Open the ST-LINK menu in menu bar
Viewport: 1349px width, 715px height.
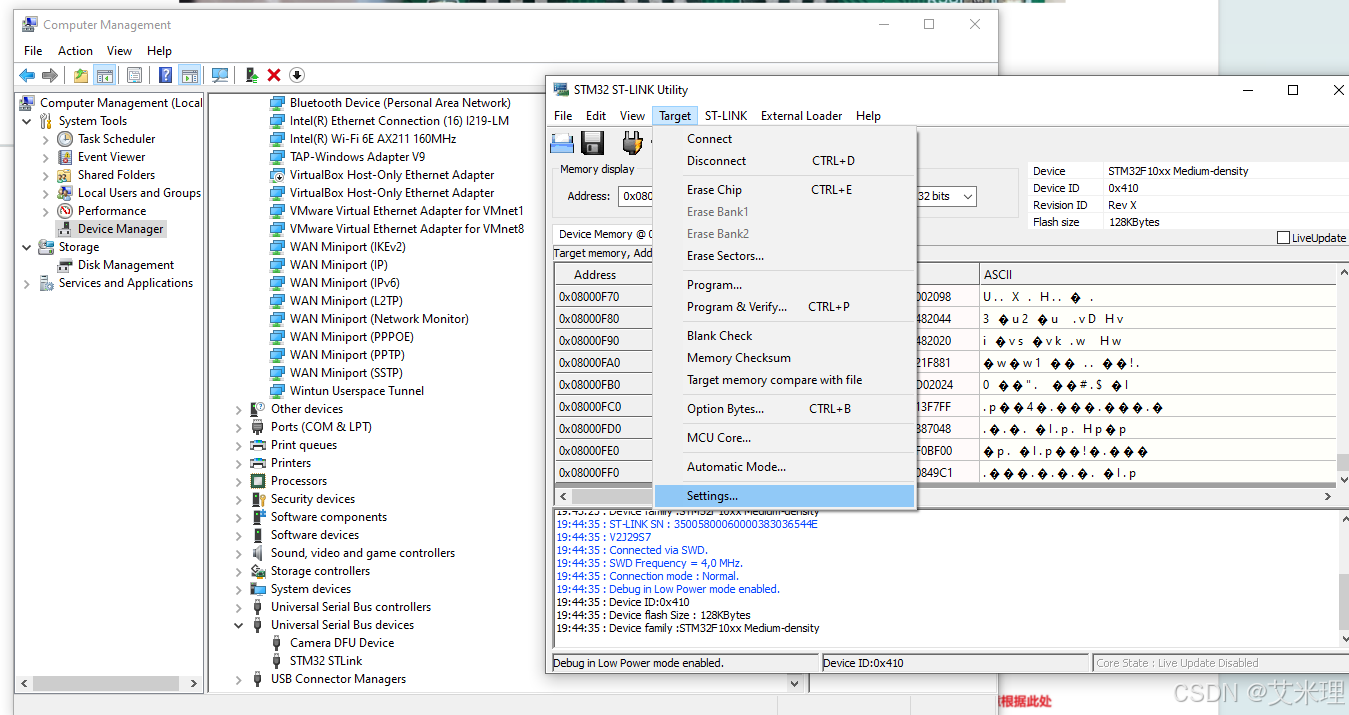(726, 116)
